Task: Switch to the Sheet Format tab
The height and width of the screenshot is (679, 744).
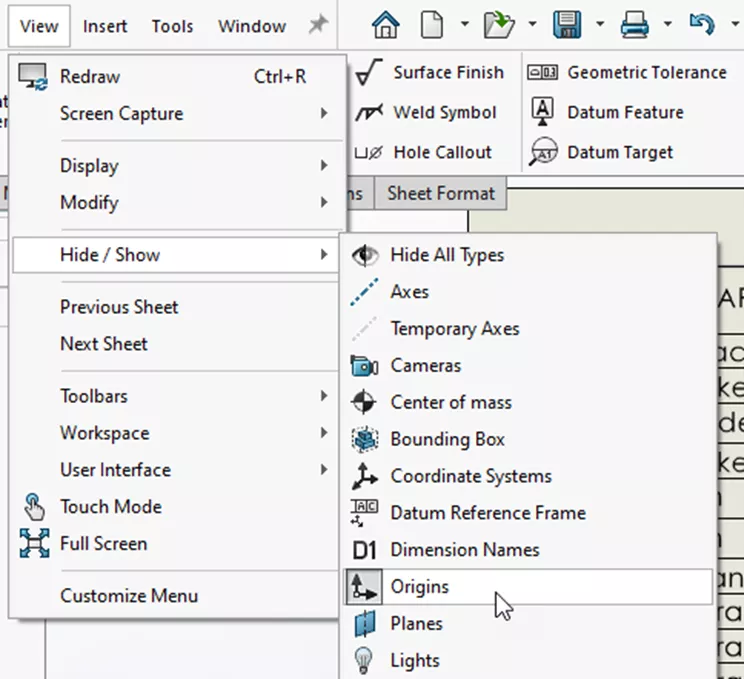Action: [441, 193]
